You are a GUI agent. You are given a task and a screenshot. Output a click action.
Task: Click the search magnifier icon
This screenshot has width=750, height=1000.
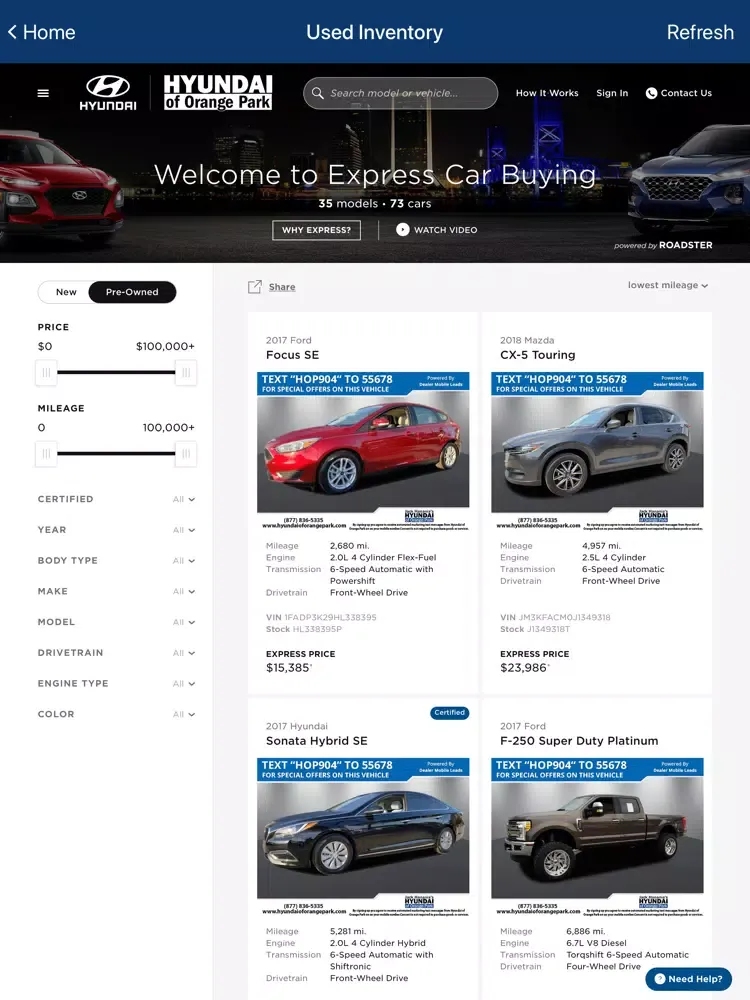[318, 93]
